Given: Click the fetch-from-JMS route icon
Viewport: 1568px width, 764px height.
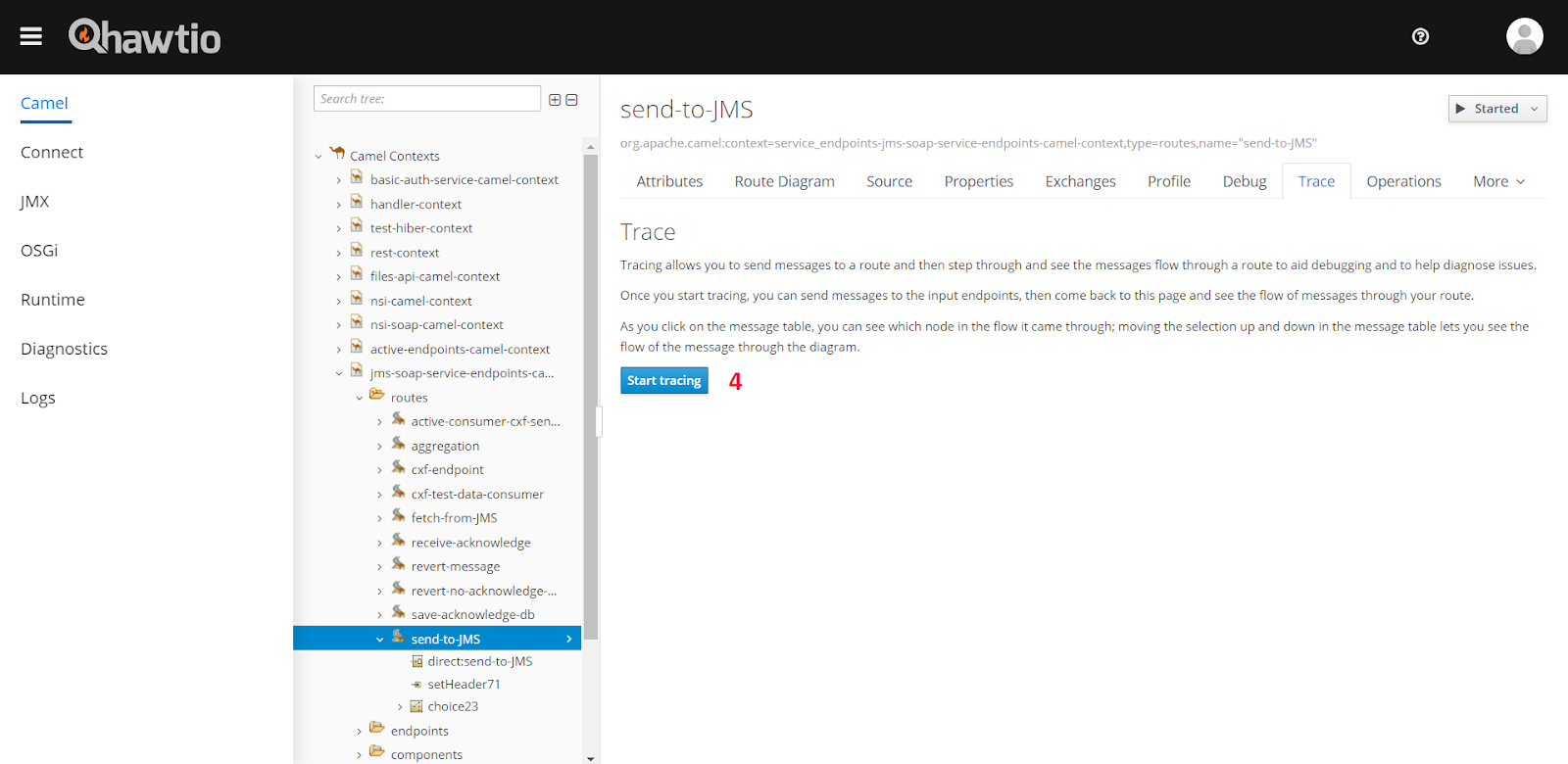Looking at the screenshot, I should point(398,515).
